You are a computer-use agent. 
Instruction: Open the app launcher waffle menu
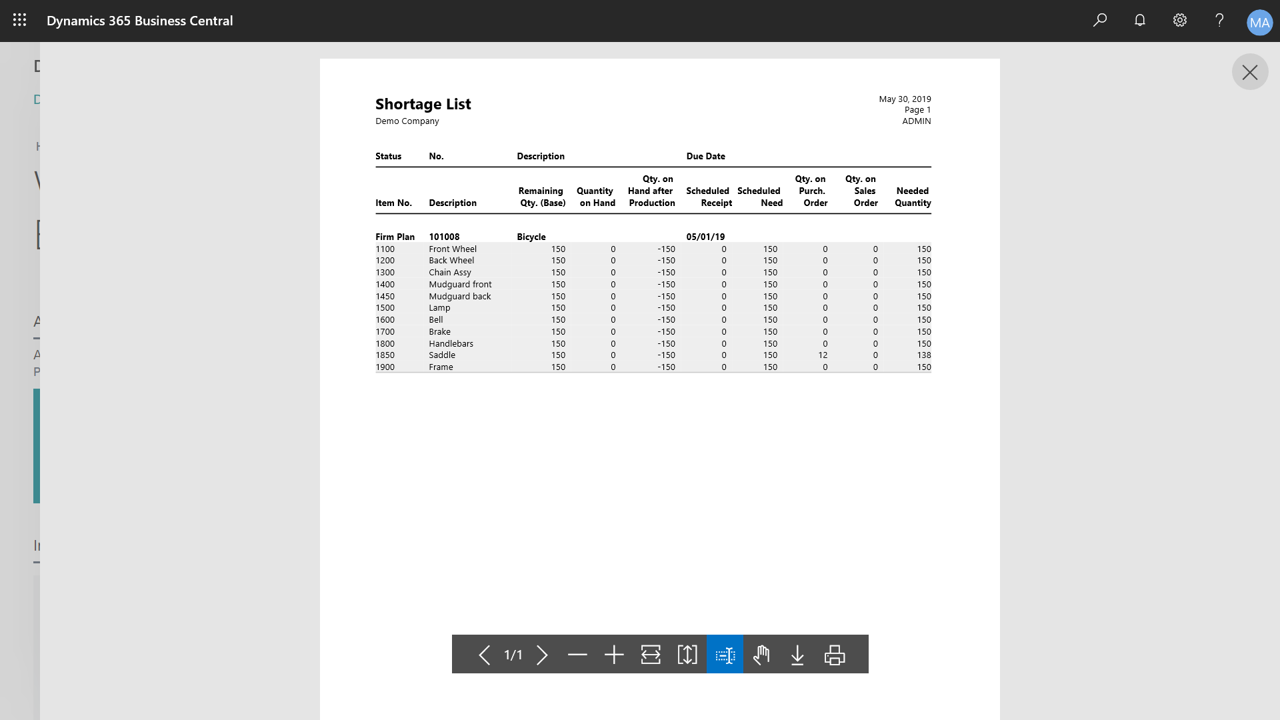(x=19, y=20)
